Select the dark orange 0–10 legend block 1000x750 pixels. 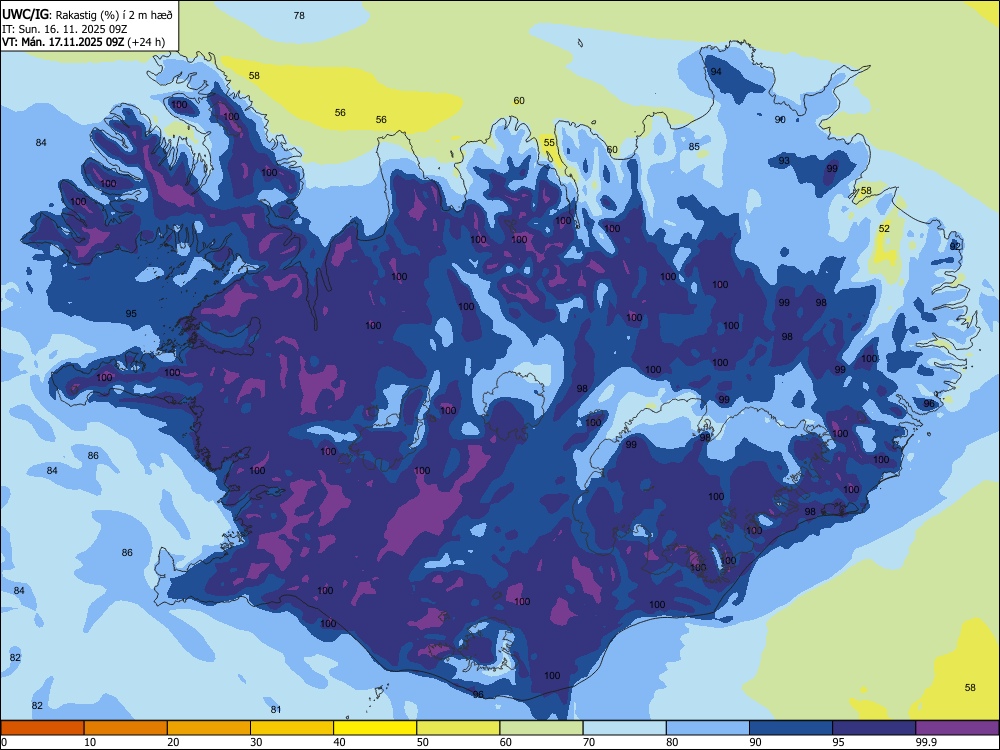[x=42, y=728]
